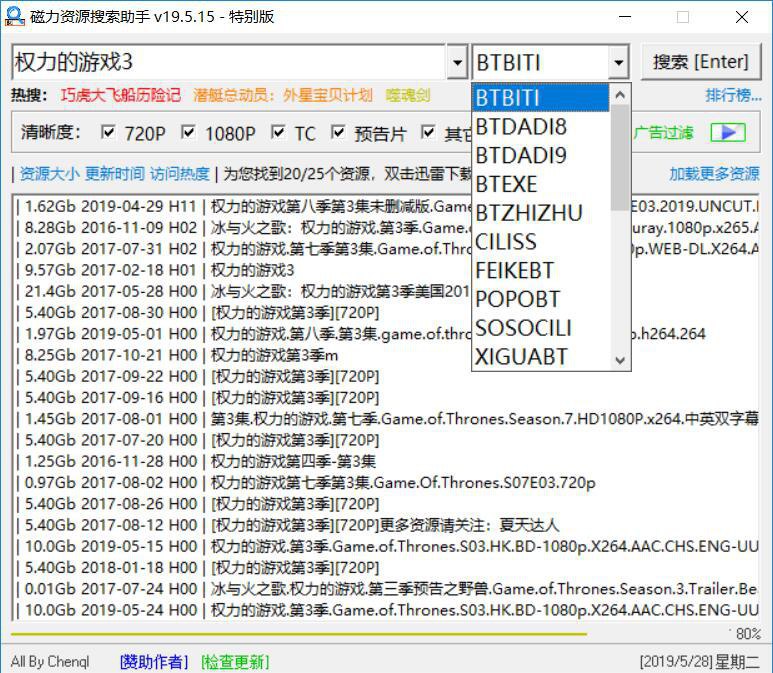Click the 80% progress label
The image size is (773, 673).
(748, 634)
